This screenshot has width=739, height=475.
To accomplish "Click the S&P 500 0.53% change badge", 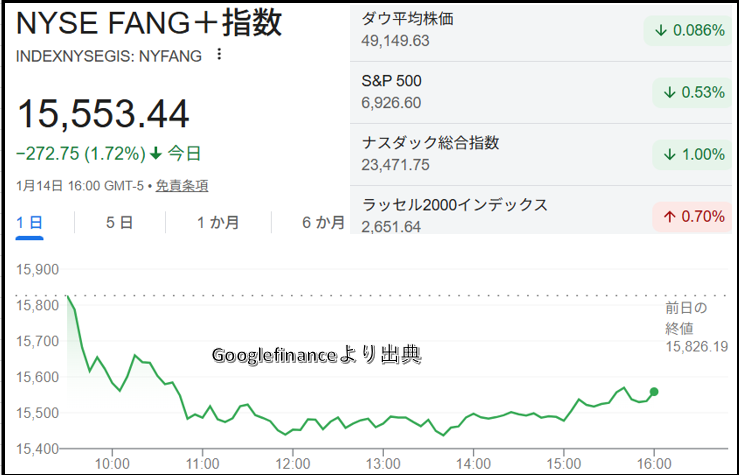I will point(689,92).
